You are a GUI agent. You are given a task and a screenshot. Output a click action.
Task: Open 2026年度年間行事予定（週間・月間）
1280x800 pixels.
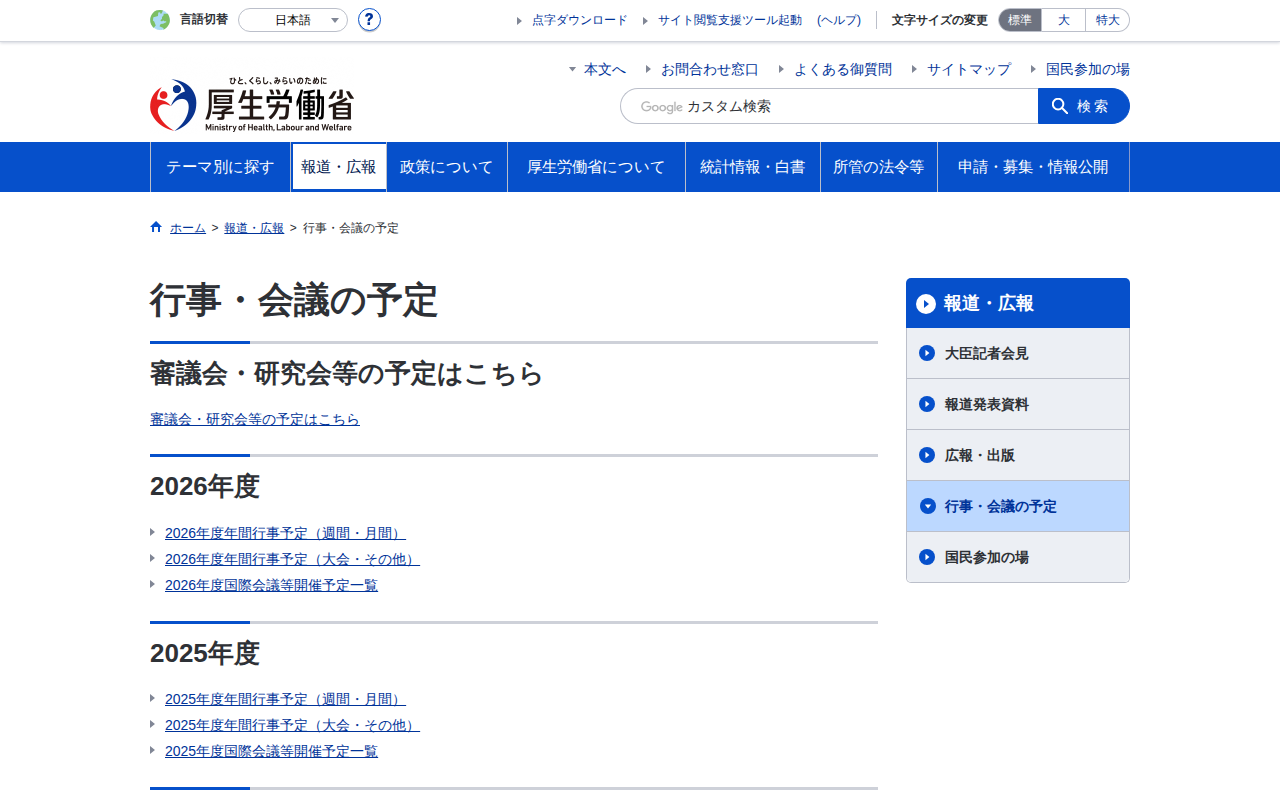tap(285, 533)
